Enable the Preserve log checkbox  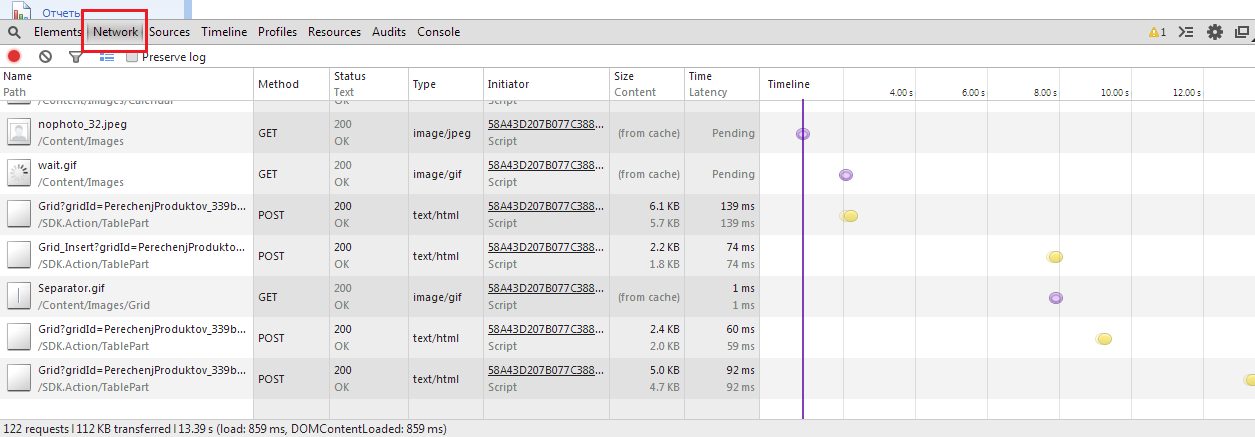pos(132,57)
